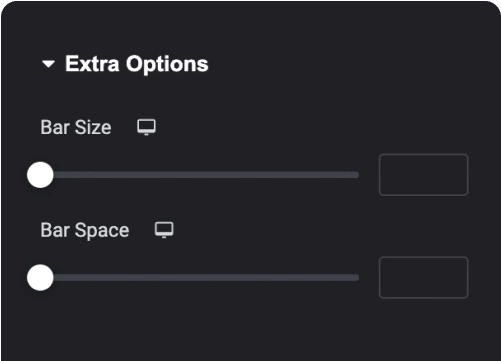
Task: Focus the Bar Space value input box
Action: coord(424,277)
